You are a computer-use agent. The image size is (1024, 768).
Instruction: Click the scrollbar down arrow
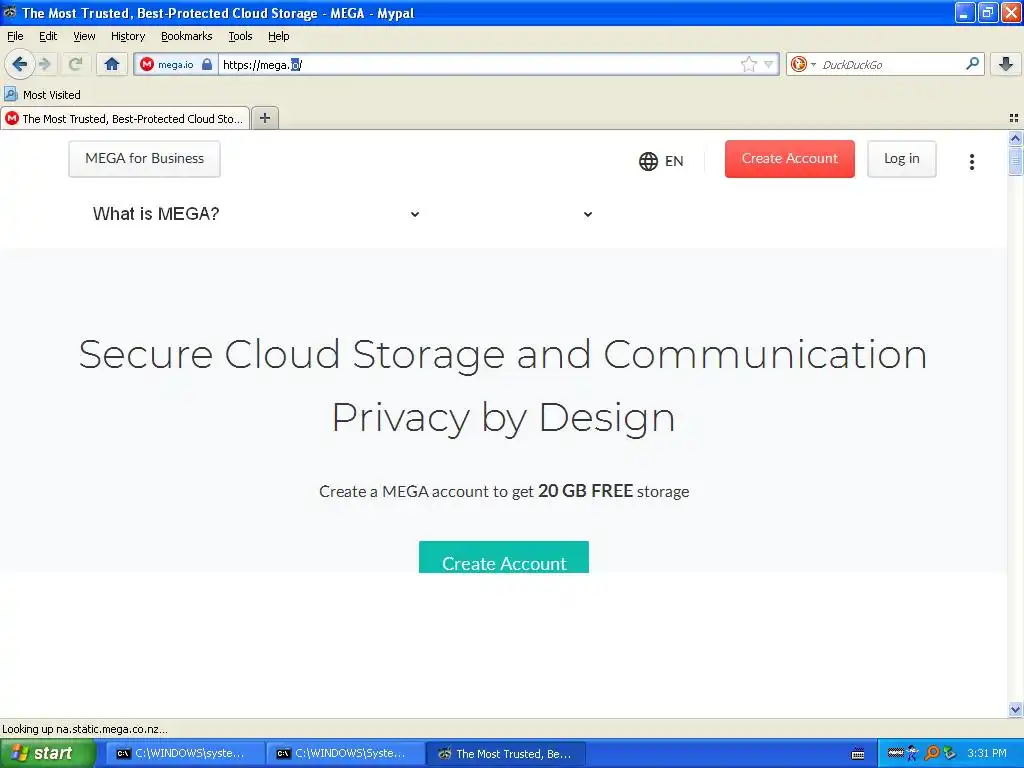1015,709
